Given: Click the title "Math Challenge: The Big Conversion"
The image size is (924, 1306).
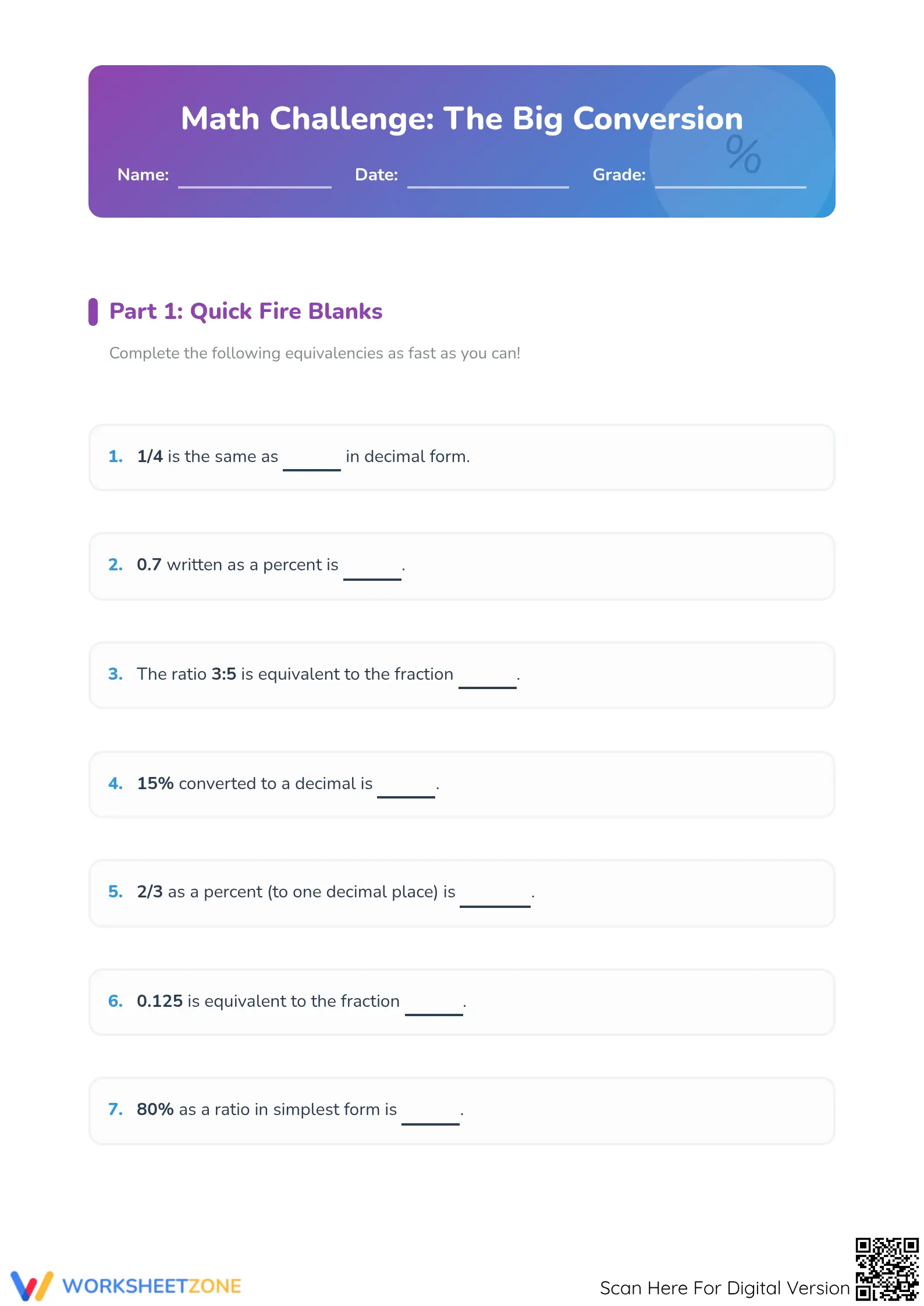Looking at the screenshot, I should click(x=462, y=119).
